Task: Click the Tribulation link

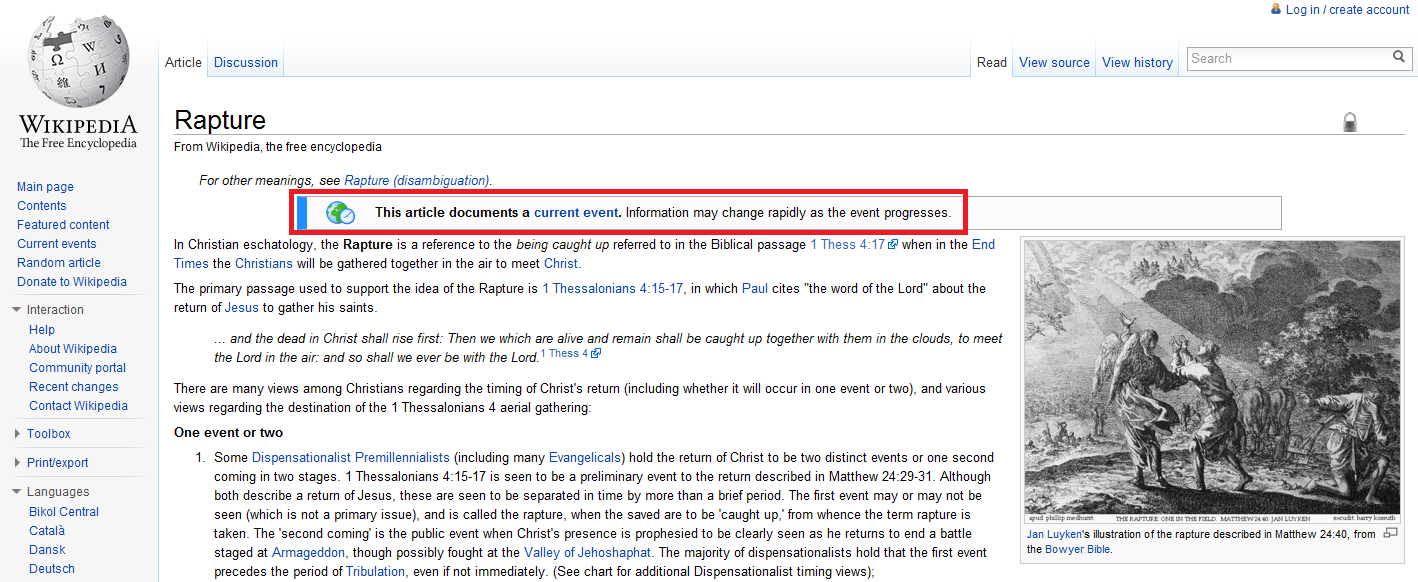Action: pyautogui.click(x=376, y=572)
